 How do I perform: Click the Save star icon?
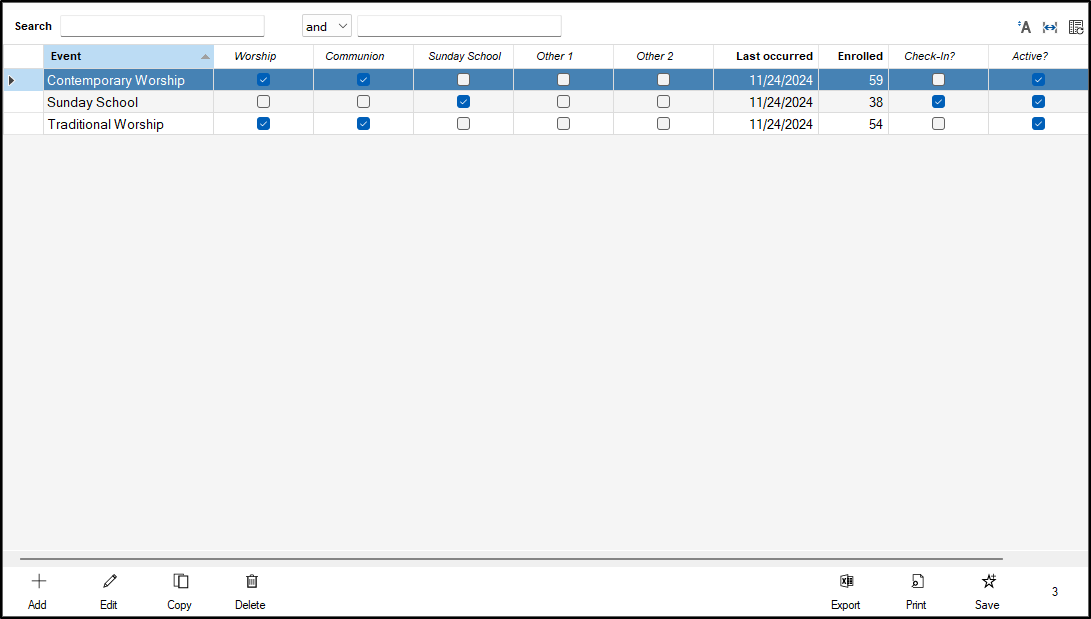[x=988, y=582]
